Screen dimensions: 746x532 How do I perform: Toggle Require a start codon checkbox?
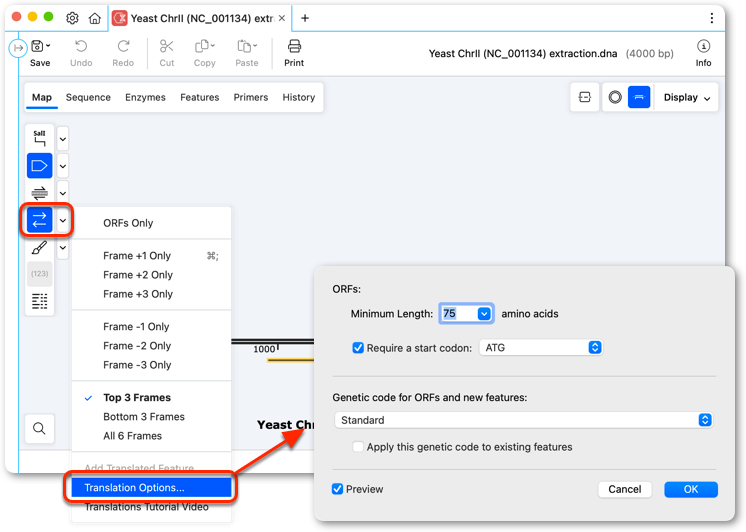pos(358,348)
